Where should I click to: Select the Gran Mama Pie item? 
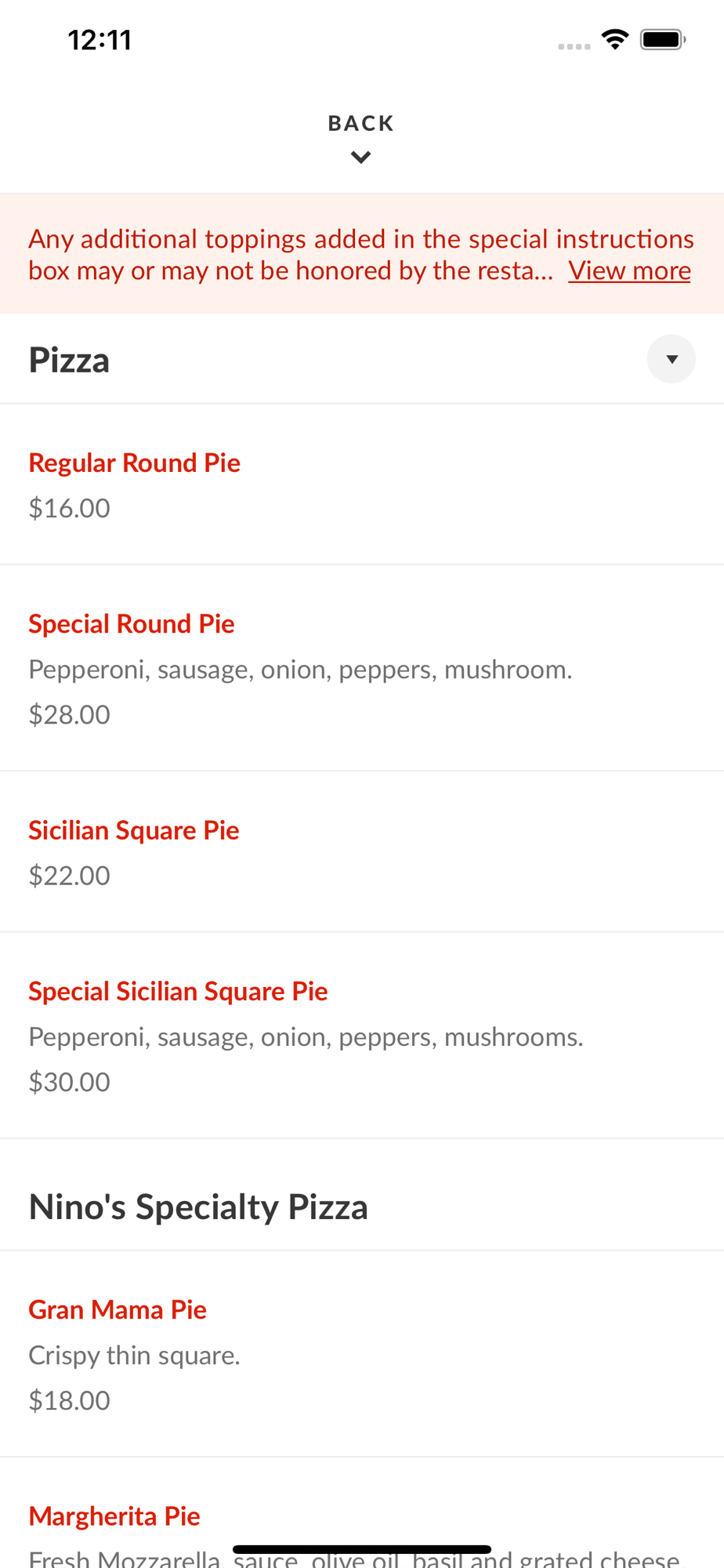(118, 1309)
